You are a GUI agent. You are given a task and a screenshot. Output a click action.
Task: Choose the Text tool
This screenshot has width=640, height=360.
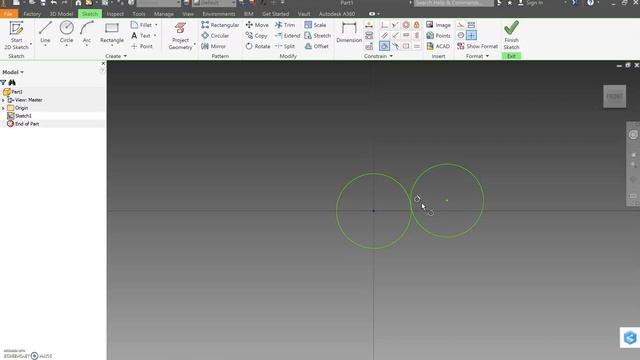(x=141, y=36)
